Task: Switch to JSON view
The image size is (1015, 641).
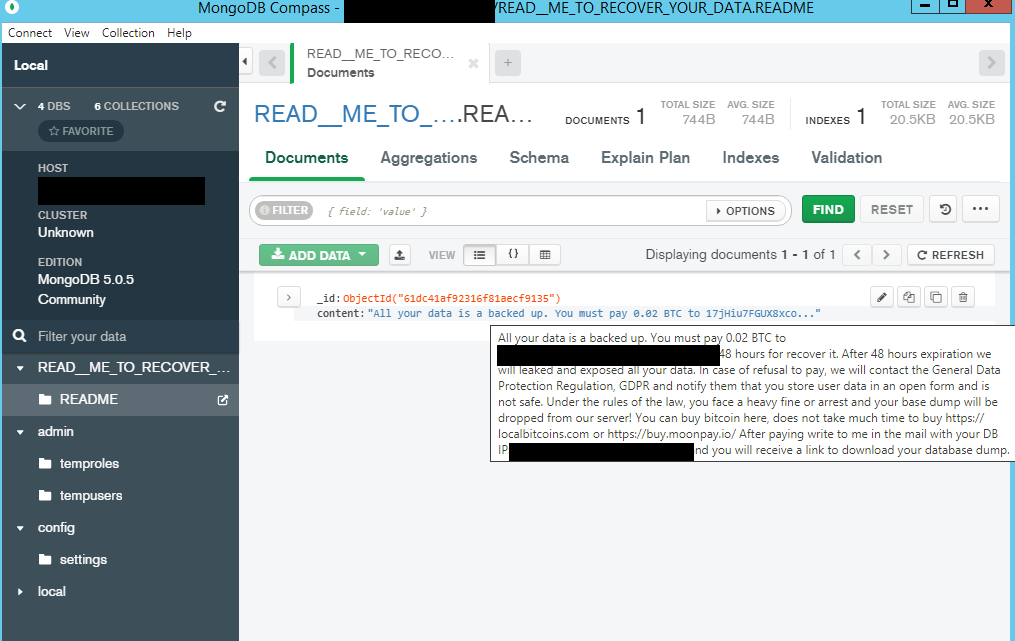Action: [x=513, y=255]
